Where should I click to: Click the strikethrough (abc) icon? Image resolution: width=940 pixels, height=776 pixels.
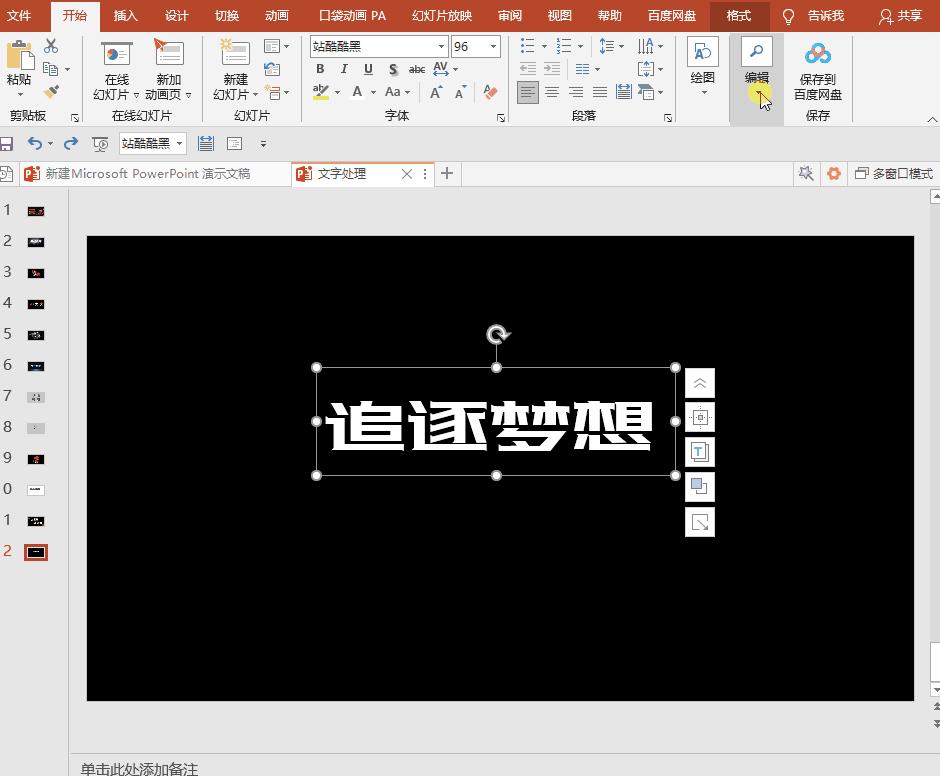[417, 69]
